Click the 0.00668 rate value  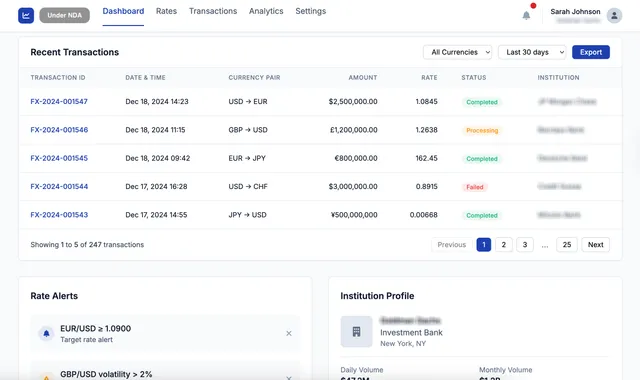click(x=424, y=215)
